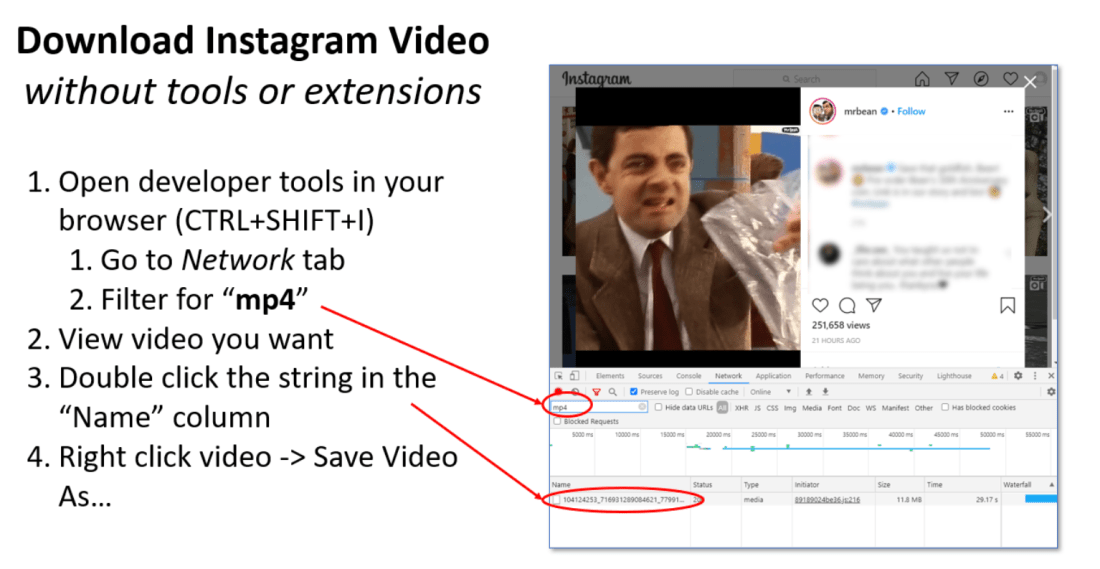The height and width of the screenshot is (569, 1100).
Task: Sort by the Name column header
Action: [620, 485]
